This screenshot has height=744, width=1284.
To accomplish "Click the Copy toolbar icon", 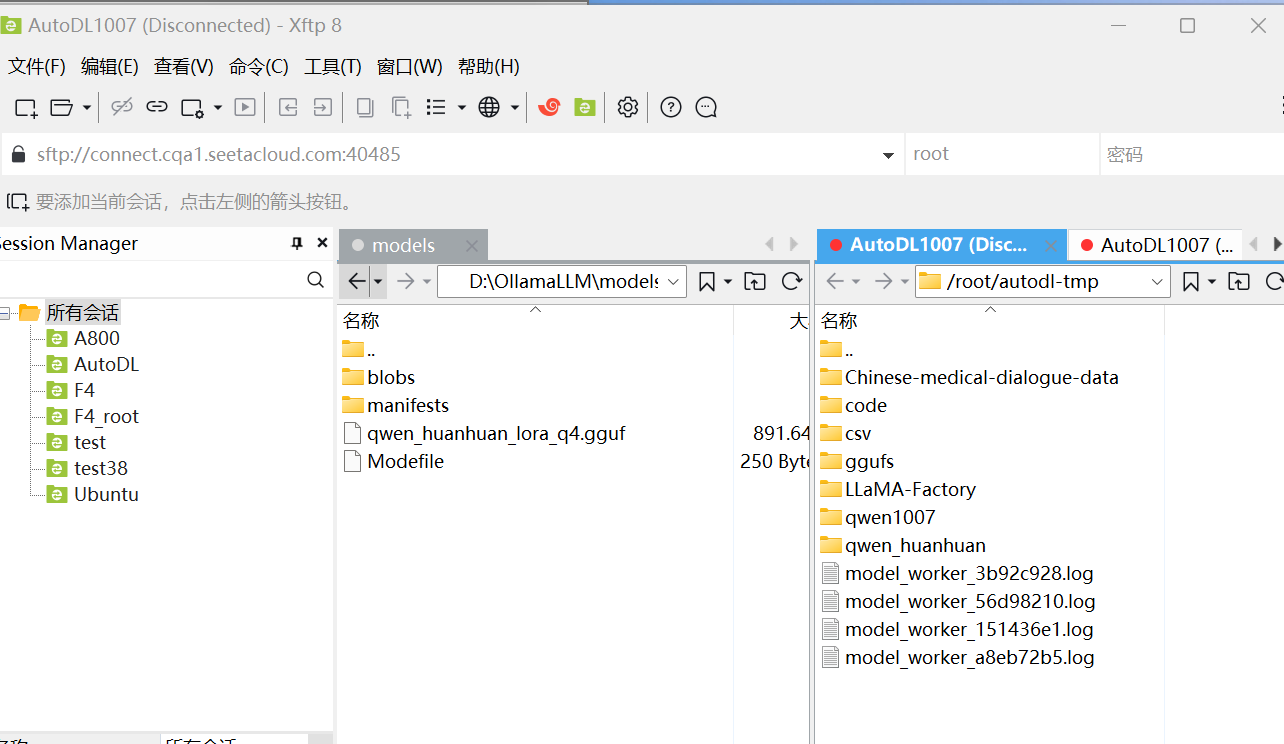I will [x=365, y=107].
